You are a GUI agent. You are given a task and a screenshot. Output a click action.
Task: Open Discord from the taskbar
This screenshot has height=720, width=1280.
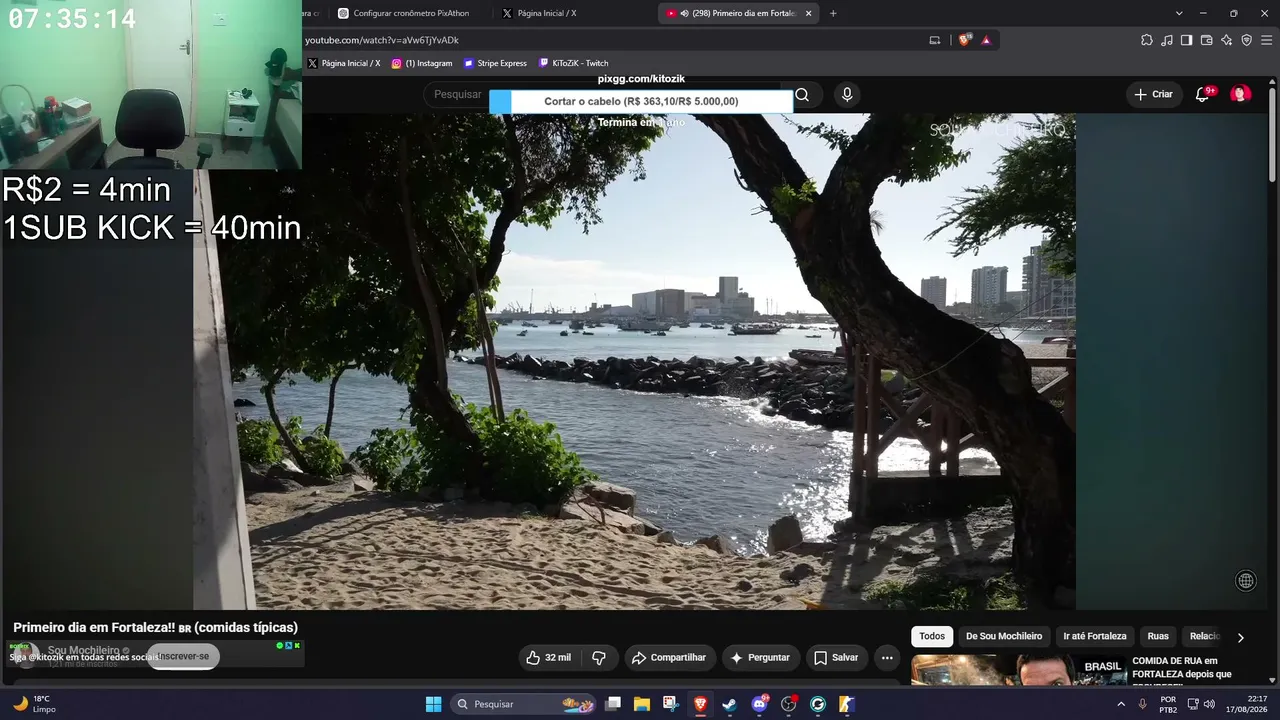coord(759,704)
